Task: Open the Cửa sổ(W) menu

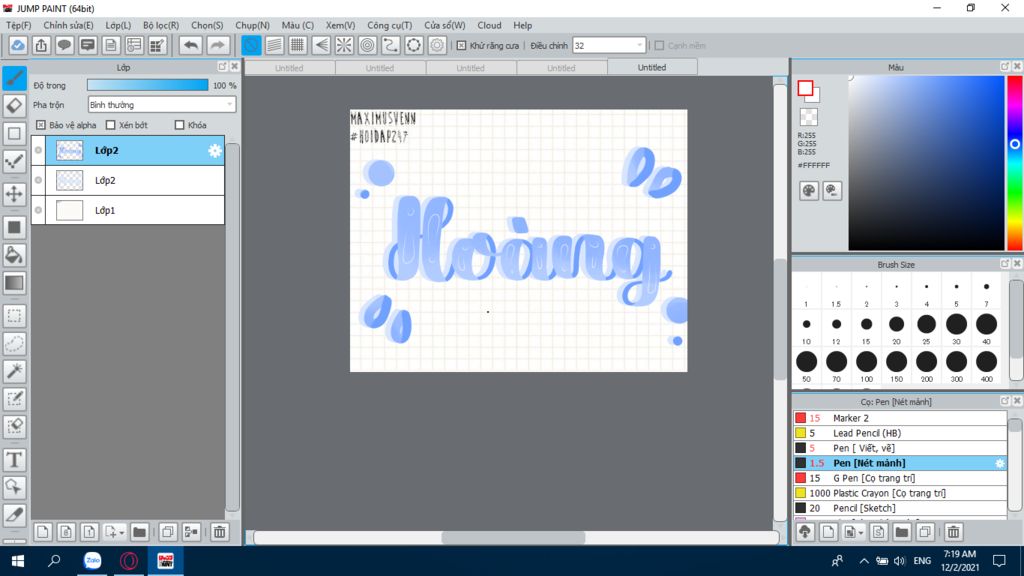Action: (x=445, y=25)
